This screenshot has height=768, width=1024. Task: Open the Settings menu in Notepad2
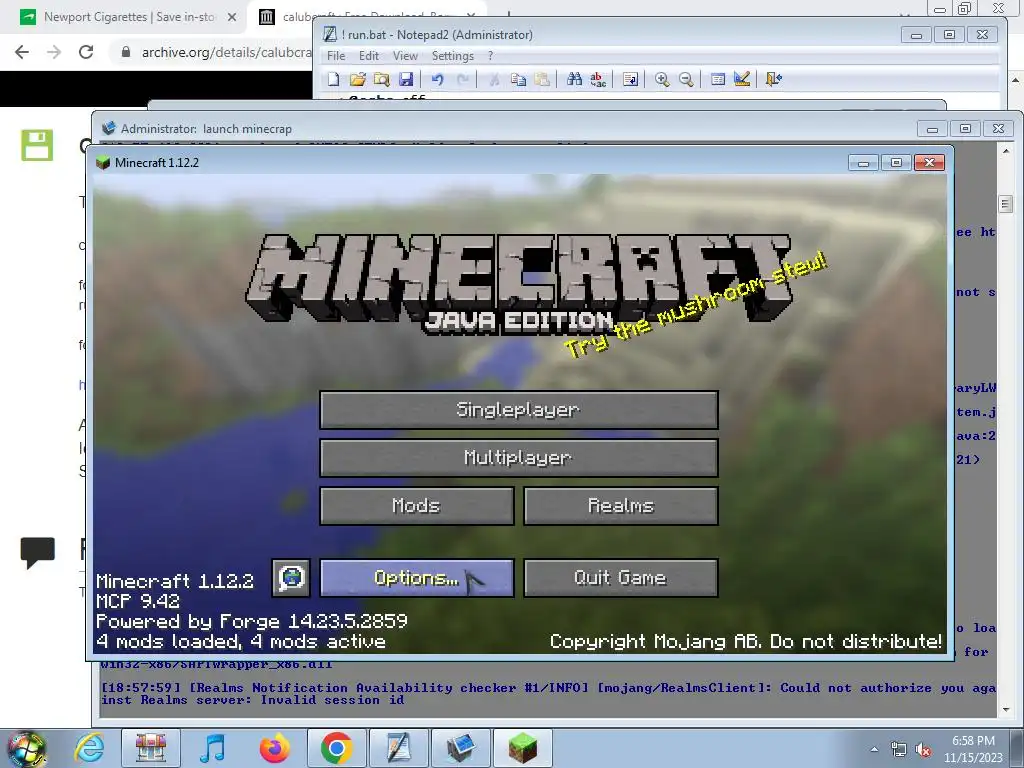pos(453,56)
